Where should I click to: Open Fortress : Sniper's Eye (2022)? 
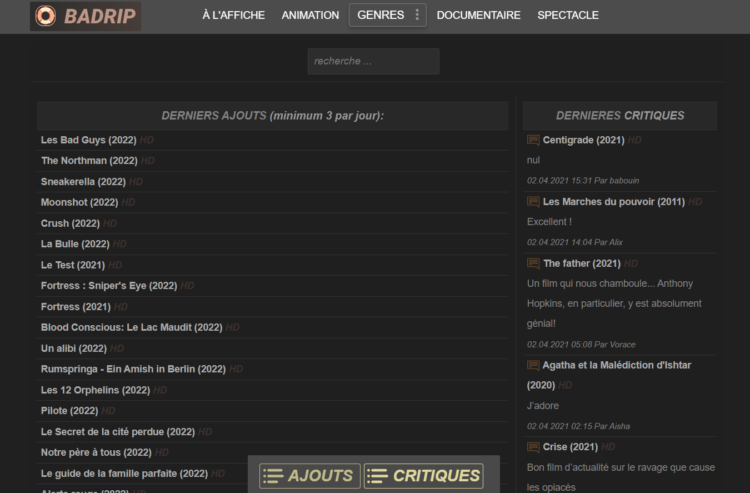coord(109,286)
